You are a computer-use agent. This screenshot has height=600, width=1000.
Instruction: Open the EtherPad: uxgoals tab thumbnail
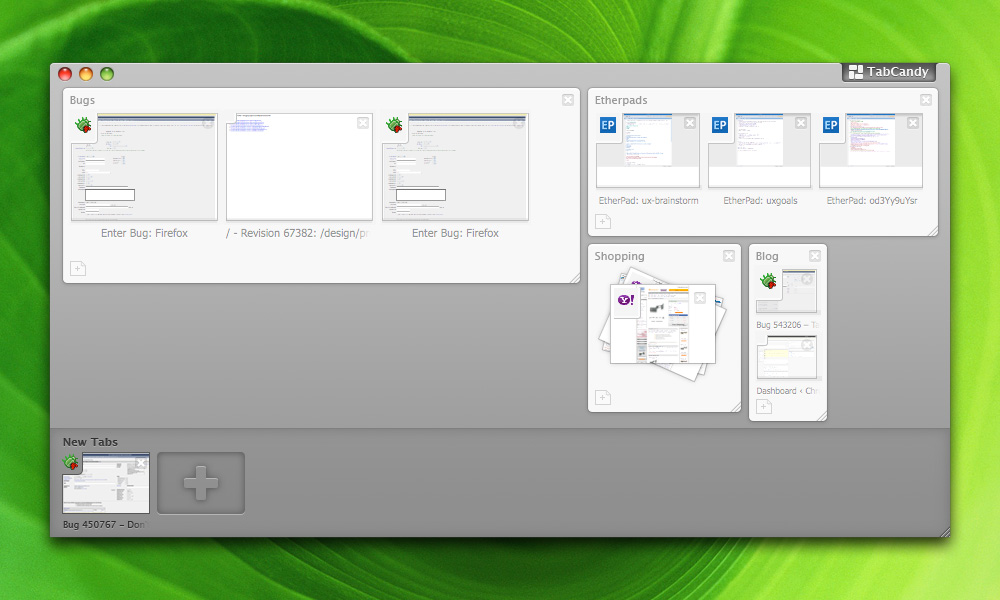coord(759,151)
